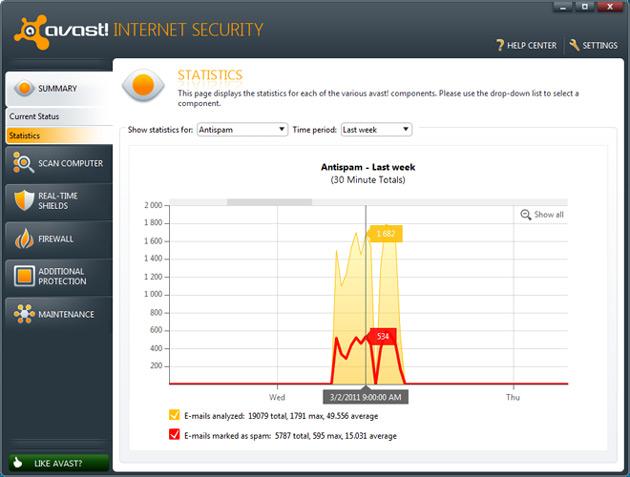Open the Summary section

(x=59, y=89)
